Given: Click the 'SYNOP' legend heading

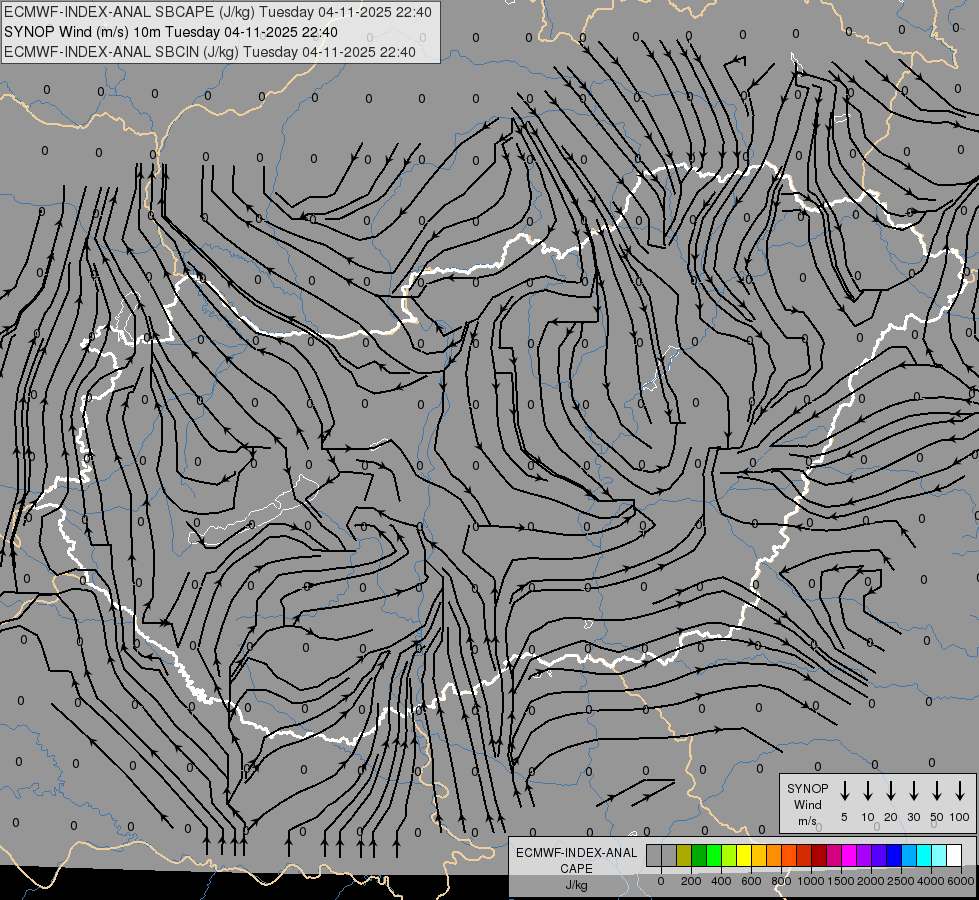Looking at the screenshot, I should [x=807, y=788].
